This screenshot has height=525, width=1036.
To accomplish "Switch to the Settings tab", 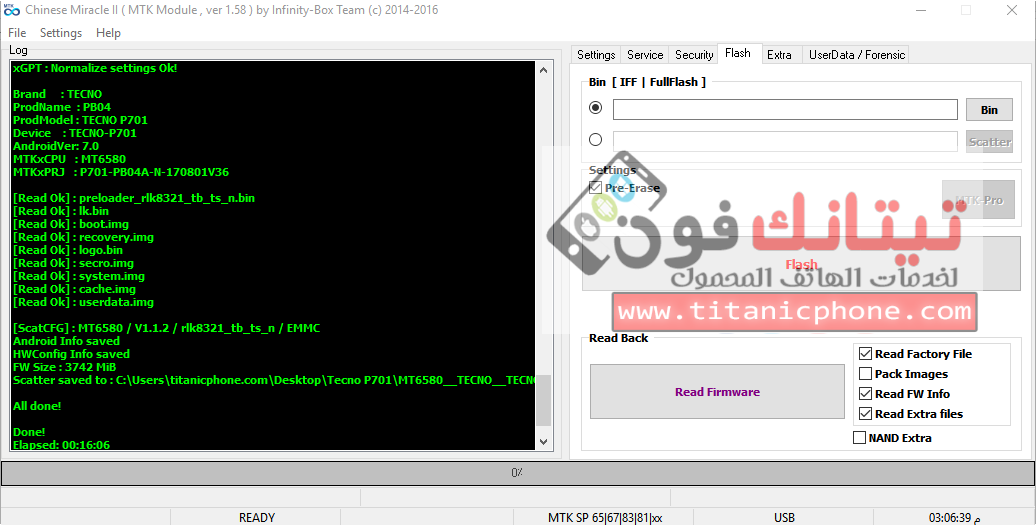I will click(596, 55).
